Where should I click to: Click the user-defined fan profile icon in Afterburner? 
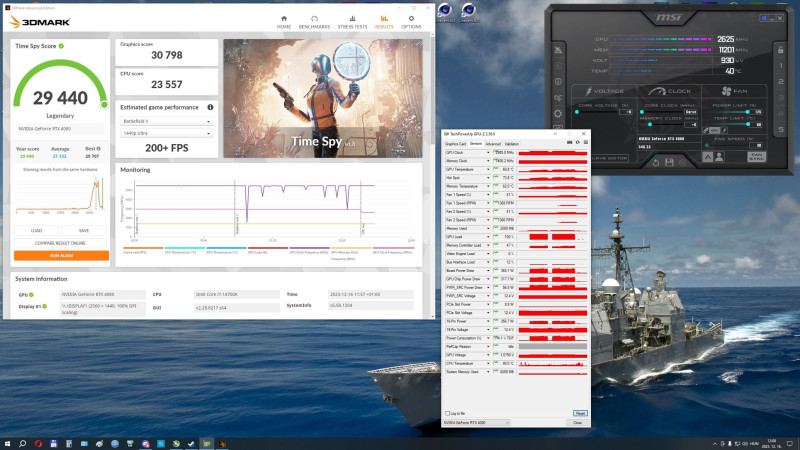click(719, 157)
